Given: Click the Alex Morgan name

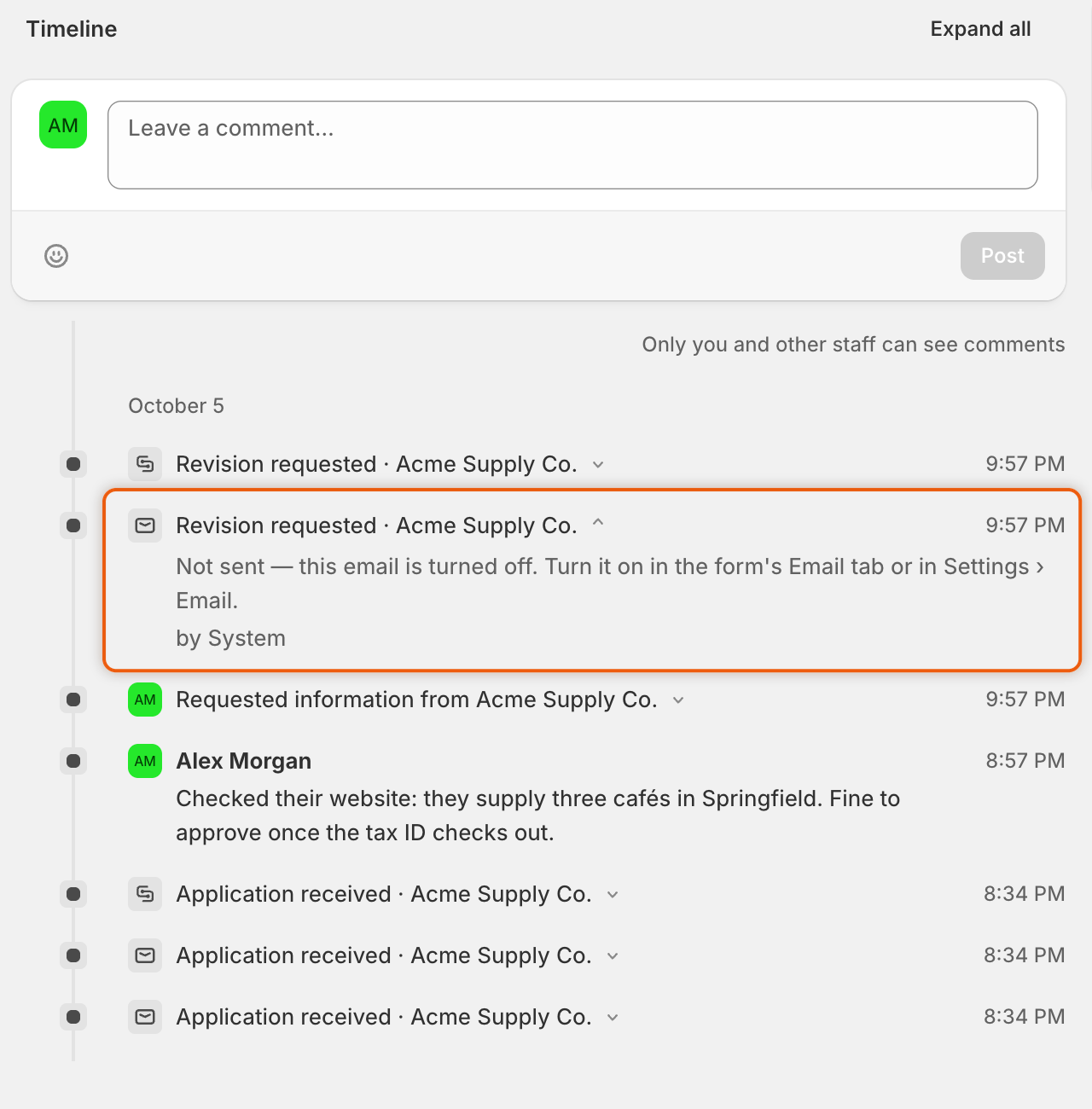Looking at the screenshot, I should point(243,761).
